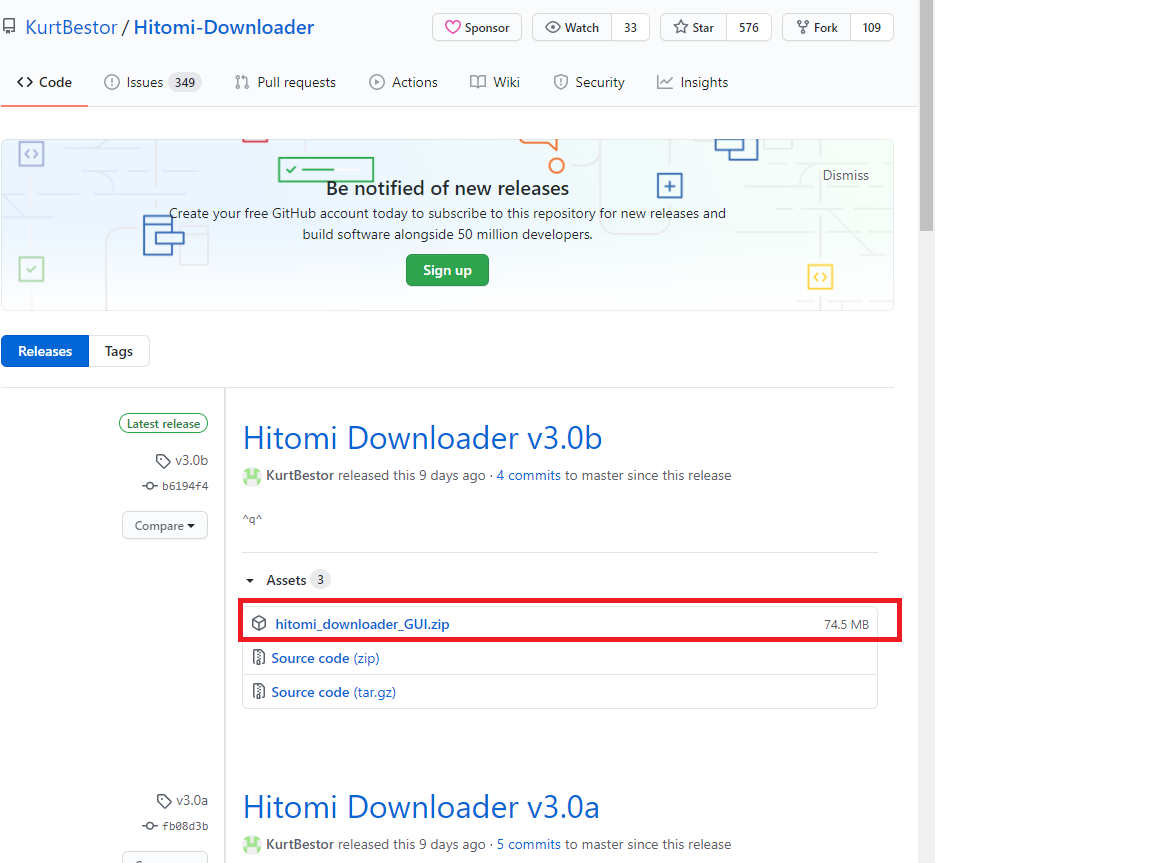
Task: Download hitomi_downloader_GUI.zip
Action: point(362,624)
